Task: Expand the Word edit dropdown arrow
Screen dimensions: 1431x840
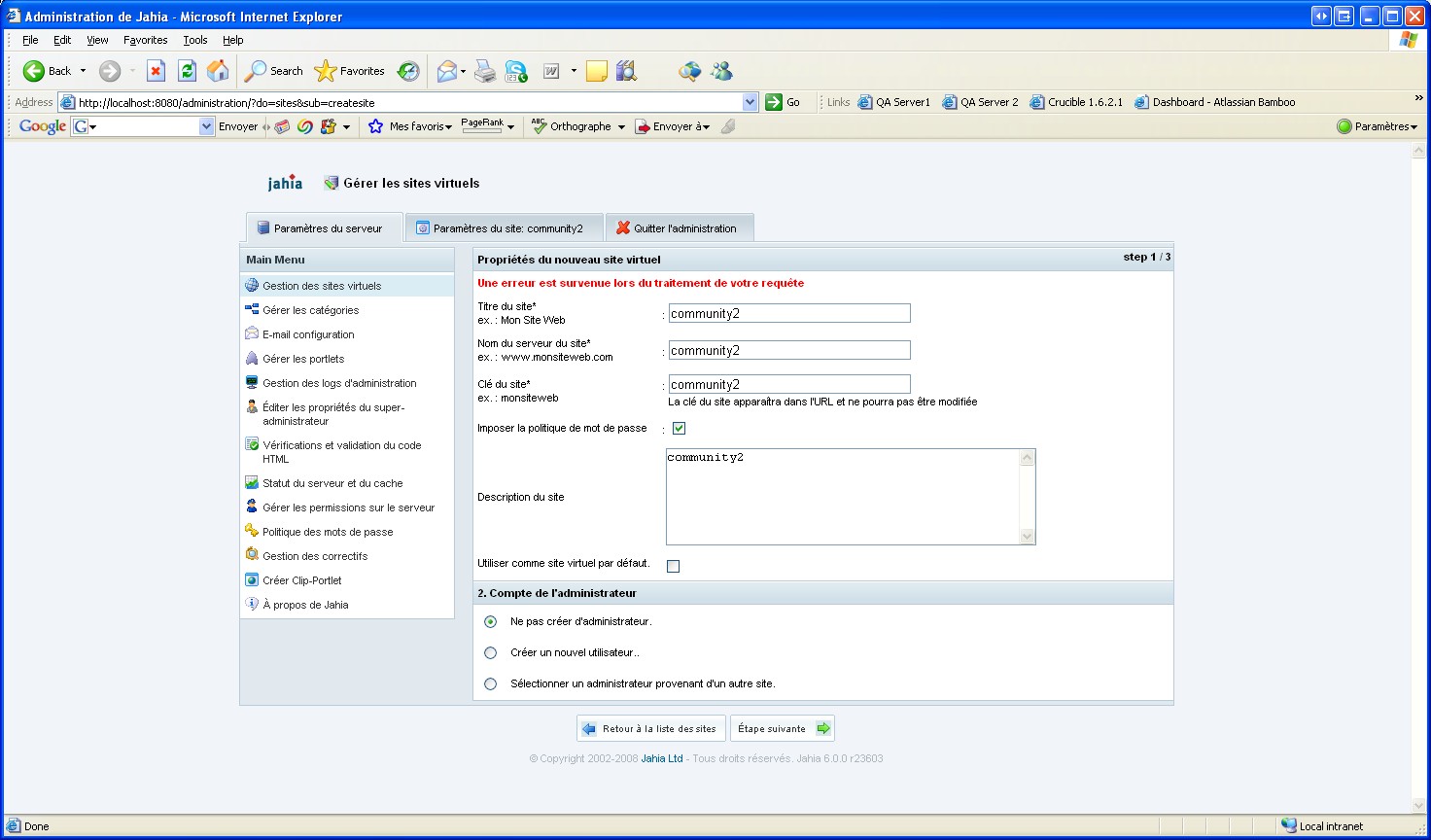Action: (x=574, y=71)
